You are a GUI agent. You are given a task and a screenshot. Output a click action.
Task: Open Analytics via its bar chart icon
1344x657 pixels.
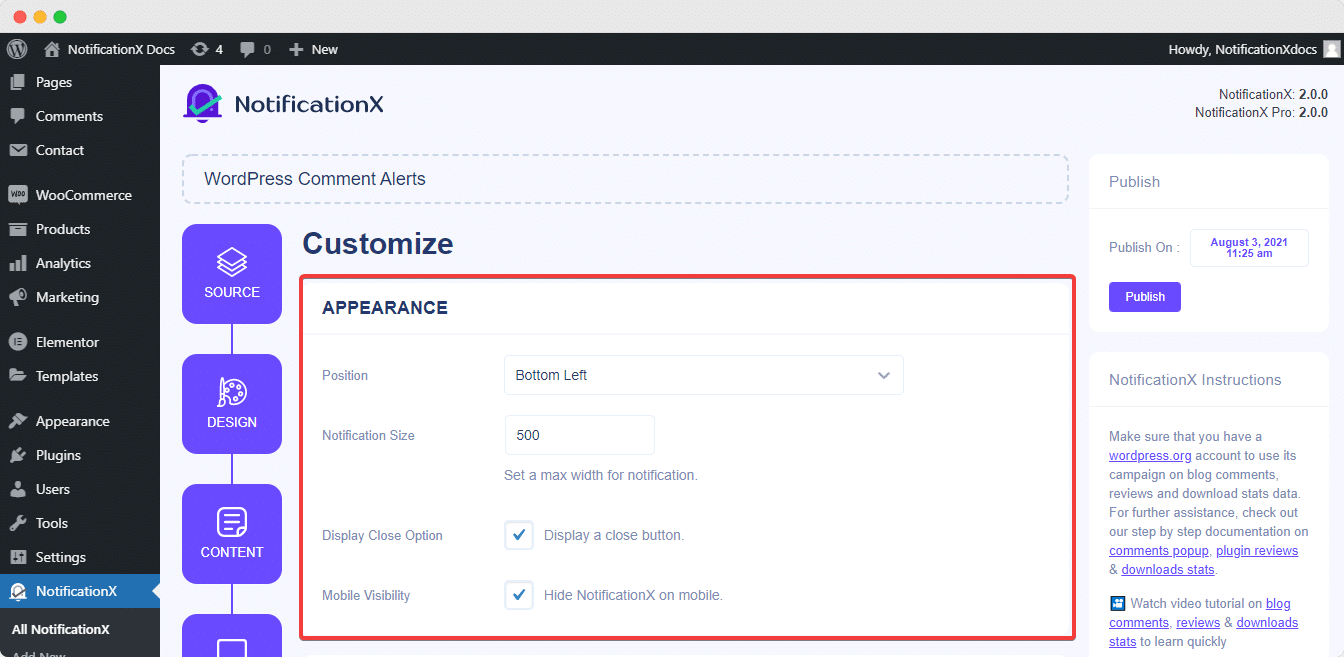pos(18,263)
